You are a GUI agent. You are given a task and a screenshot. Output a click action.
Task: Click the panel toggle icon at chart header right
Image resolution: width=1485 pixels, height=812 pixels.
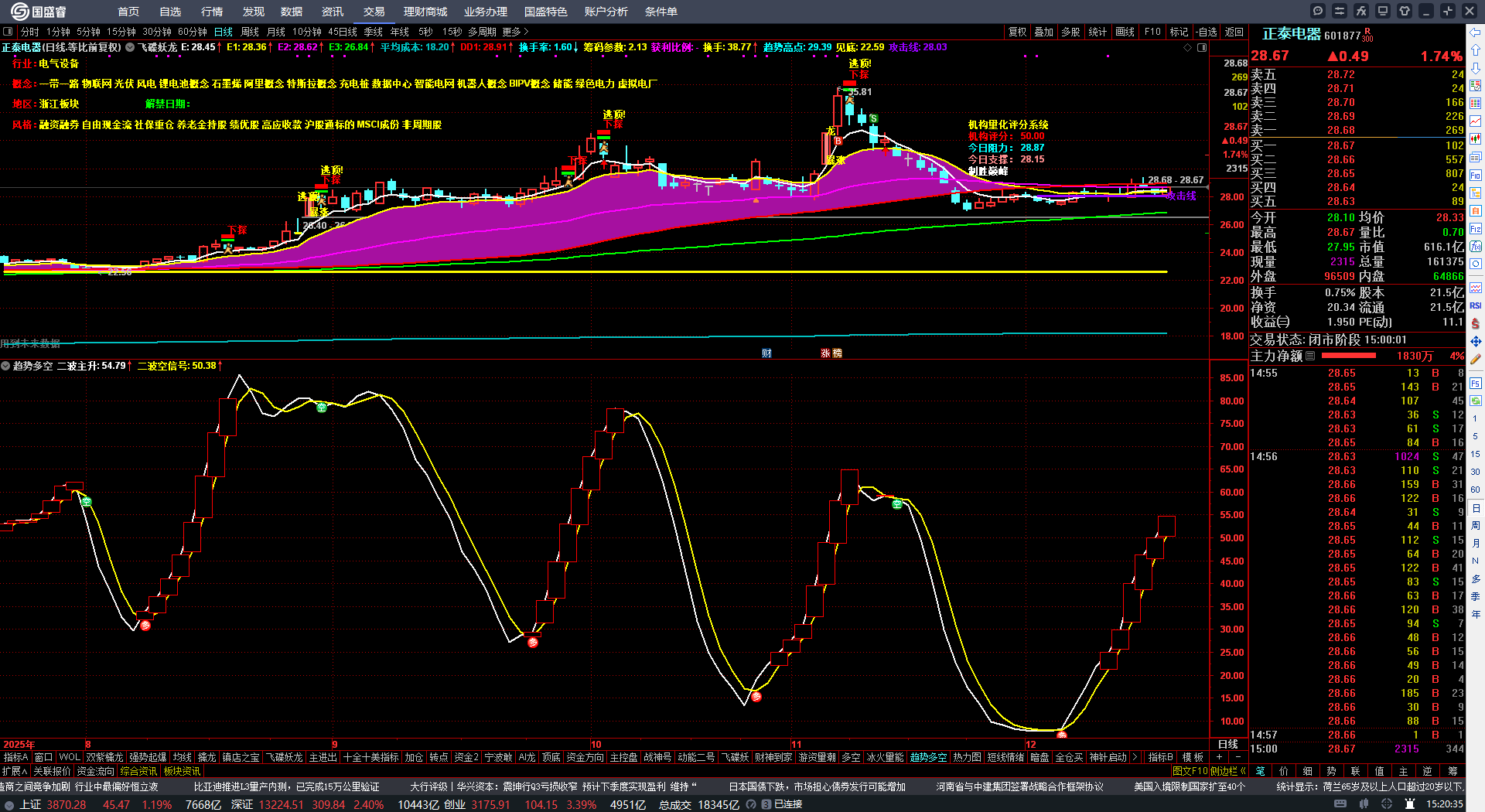pos(1202,48)
